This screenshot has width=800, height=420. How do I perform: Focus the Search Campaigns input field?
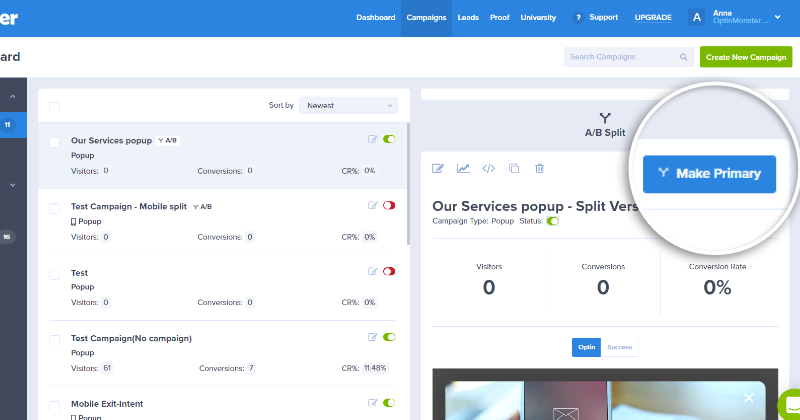(629, 57)
